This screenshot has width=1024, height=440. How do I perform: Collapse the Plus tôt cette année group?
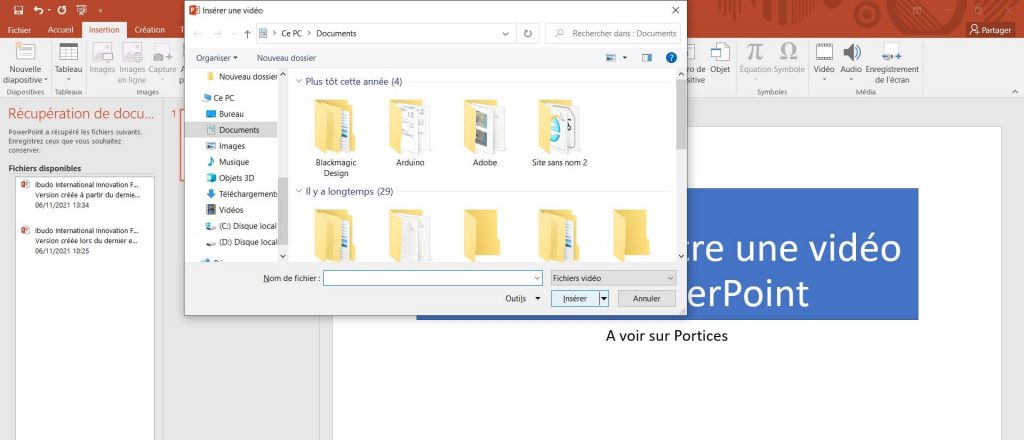pos(299,82)
